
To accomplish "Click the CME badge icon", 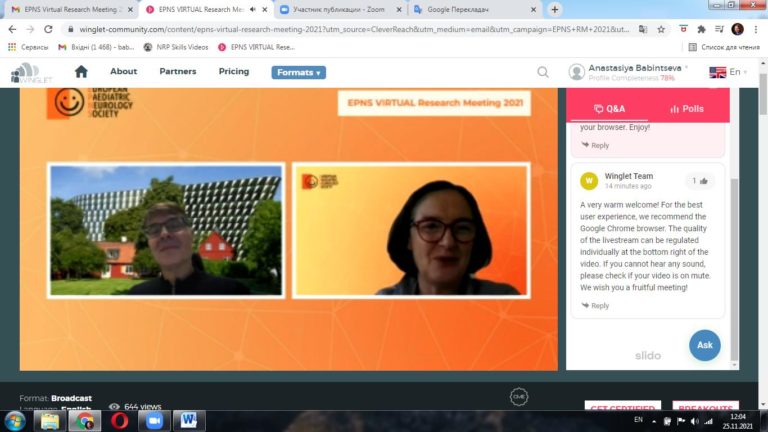I will click(518, 395).
